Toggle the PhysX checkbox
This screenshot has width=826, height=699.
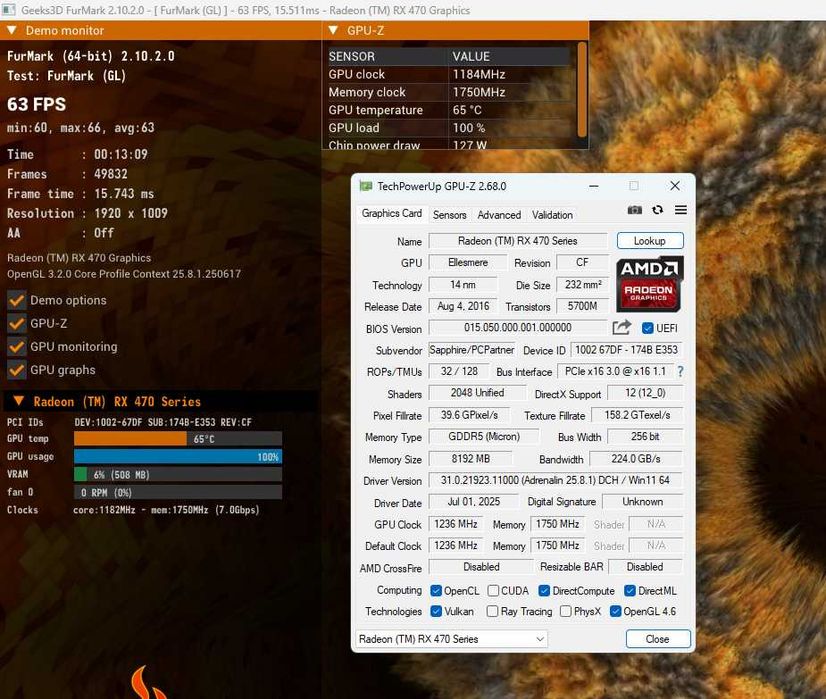tap(565, 611)
